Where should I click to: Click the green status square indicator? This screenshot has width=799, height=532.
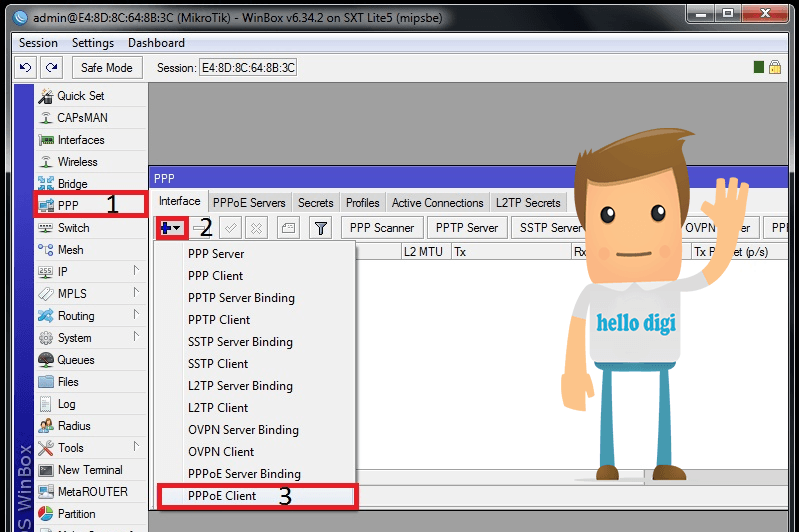tap(759, 67)
